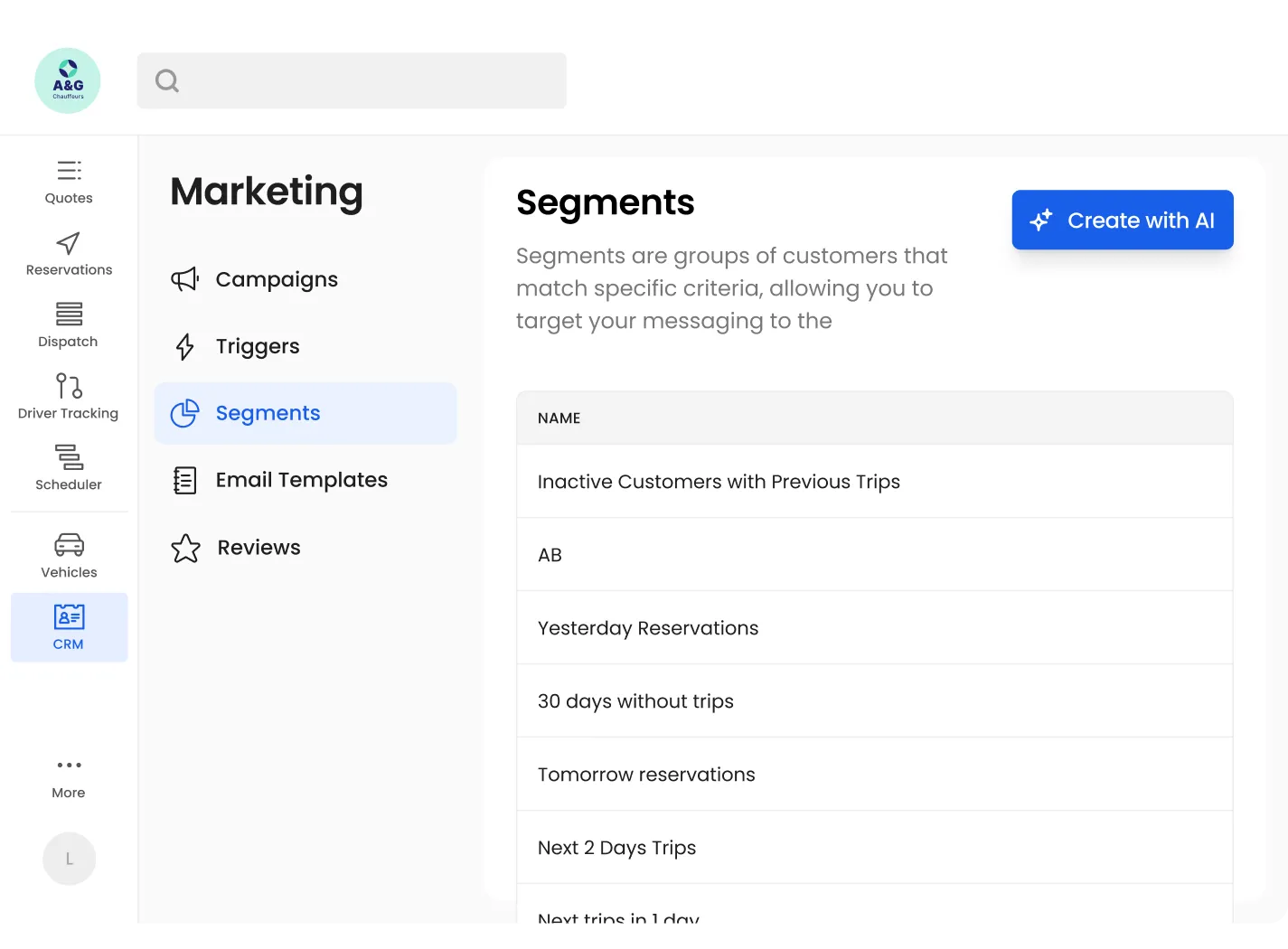Click the NAME column header
Image resolution: width=1288 pixels, height=949 pixels.
[x=559, y=418]
